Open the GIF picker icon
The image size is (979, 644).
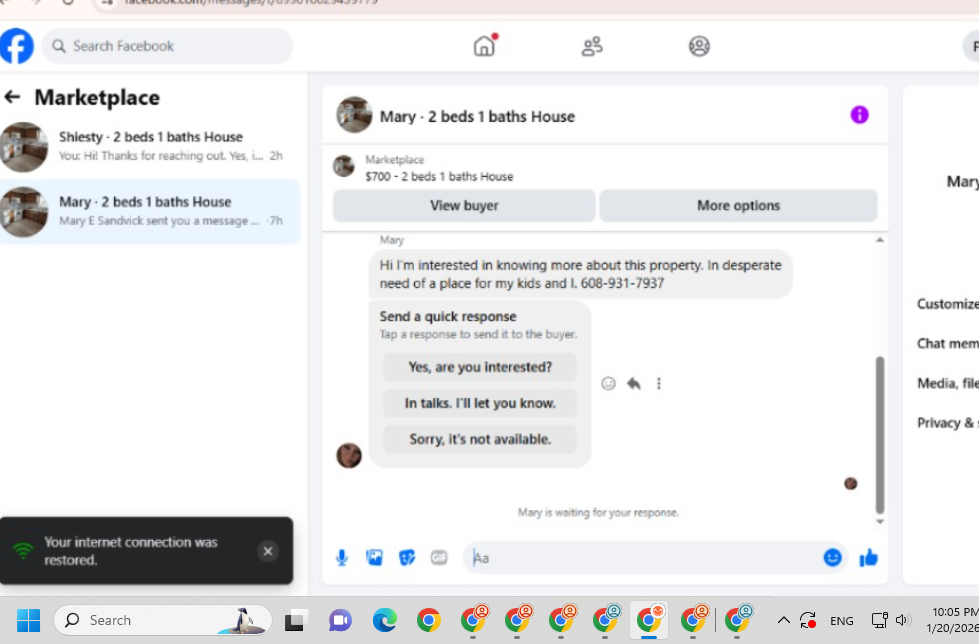tap(439, 557)
